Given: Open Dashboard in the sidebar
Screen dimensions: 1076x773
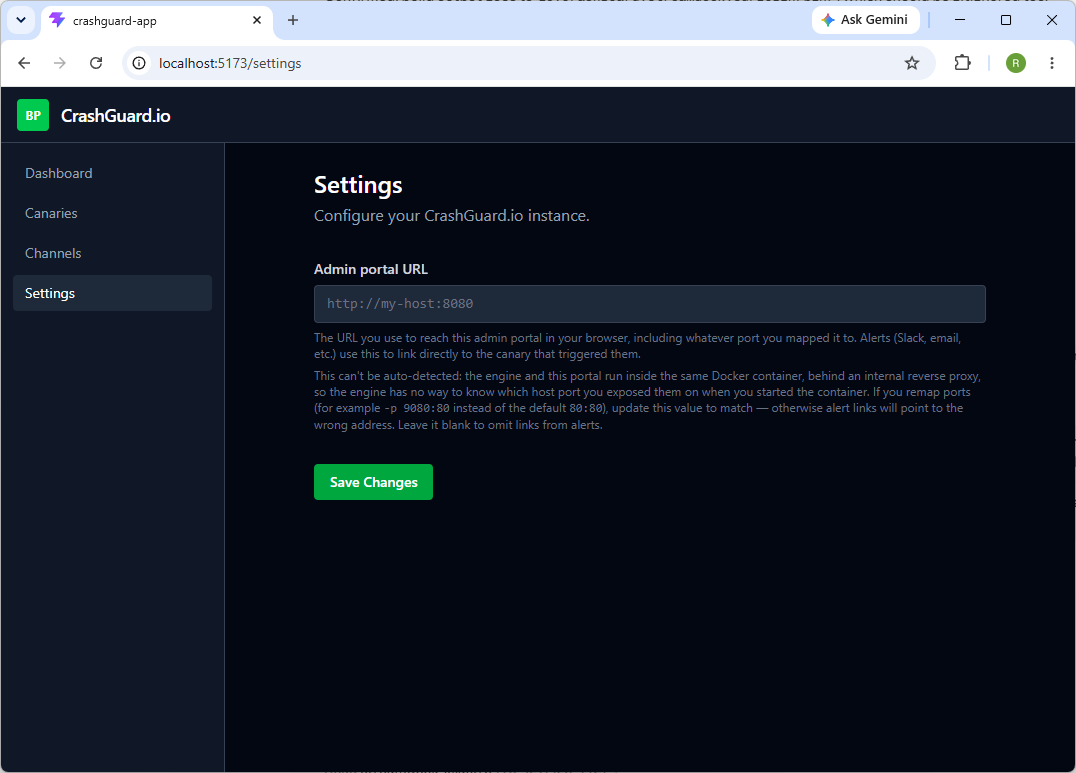Looking at the screenshot, I should (113, 174).
